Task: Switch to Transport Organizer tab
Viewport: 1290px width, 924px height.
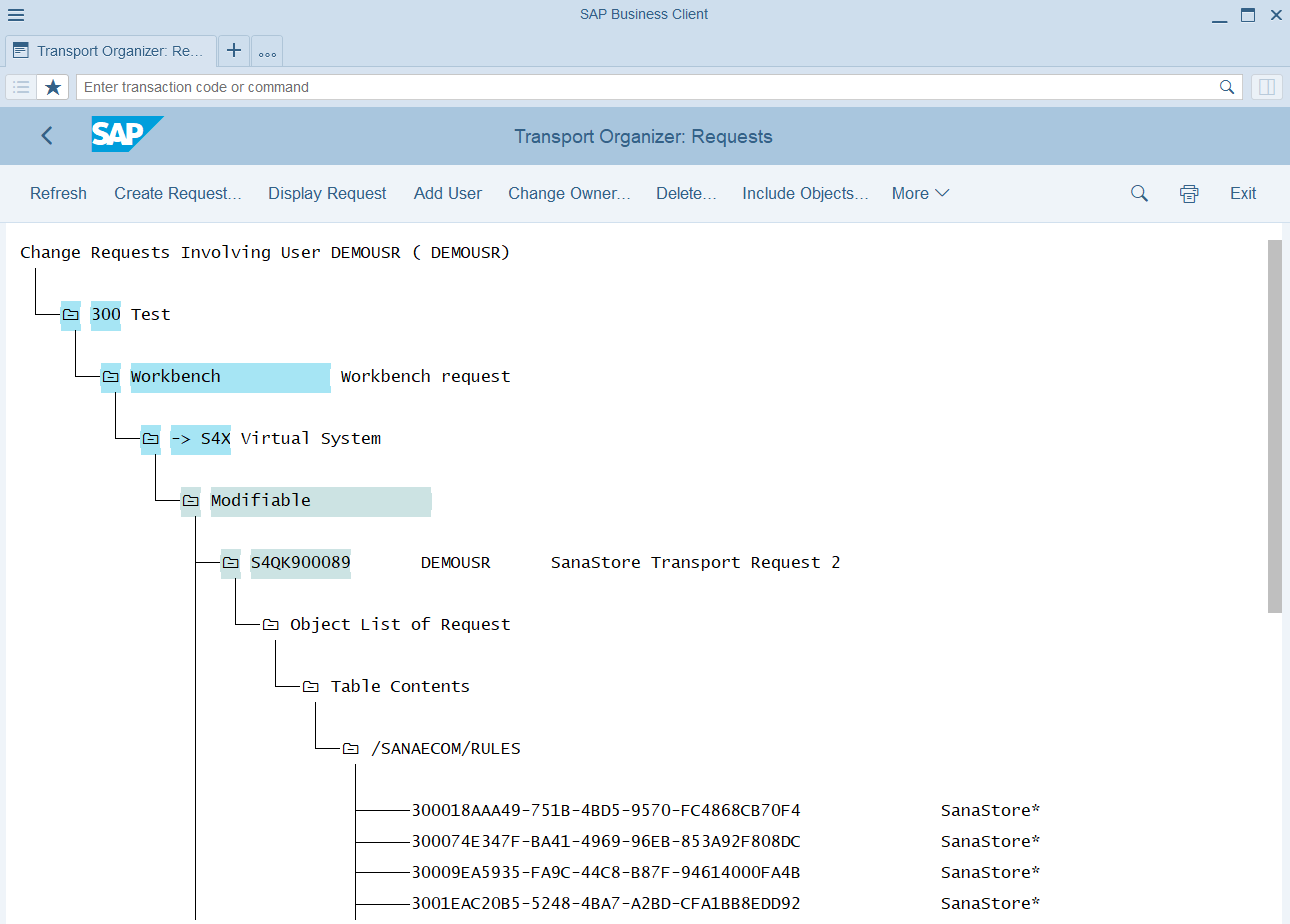Action: click(110, 51)
